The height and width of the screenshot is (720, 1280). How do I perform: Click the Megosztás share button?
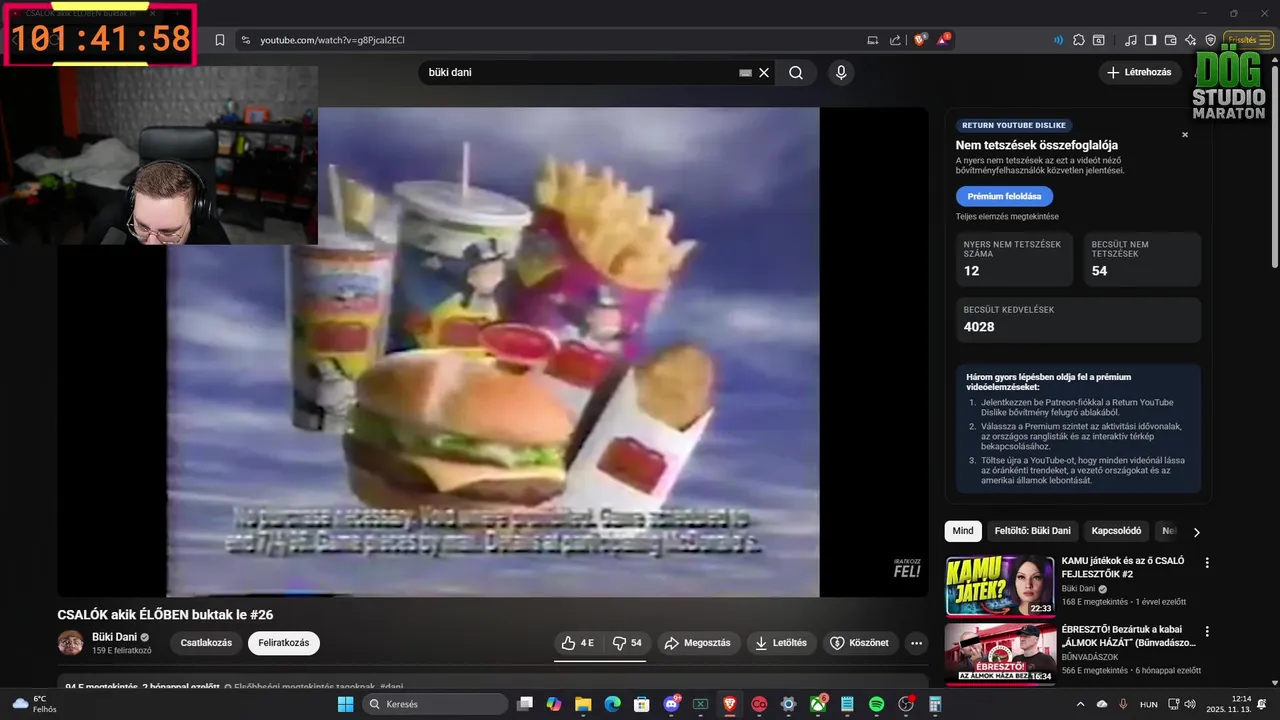[x=697, y=643]
